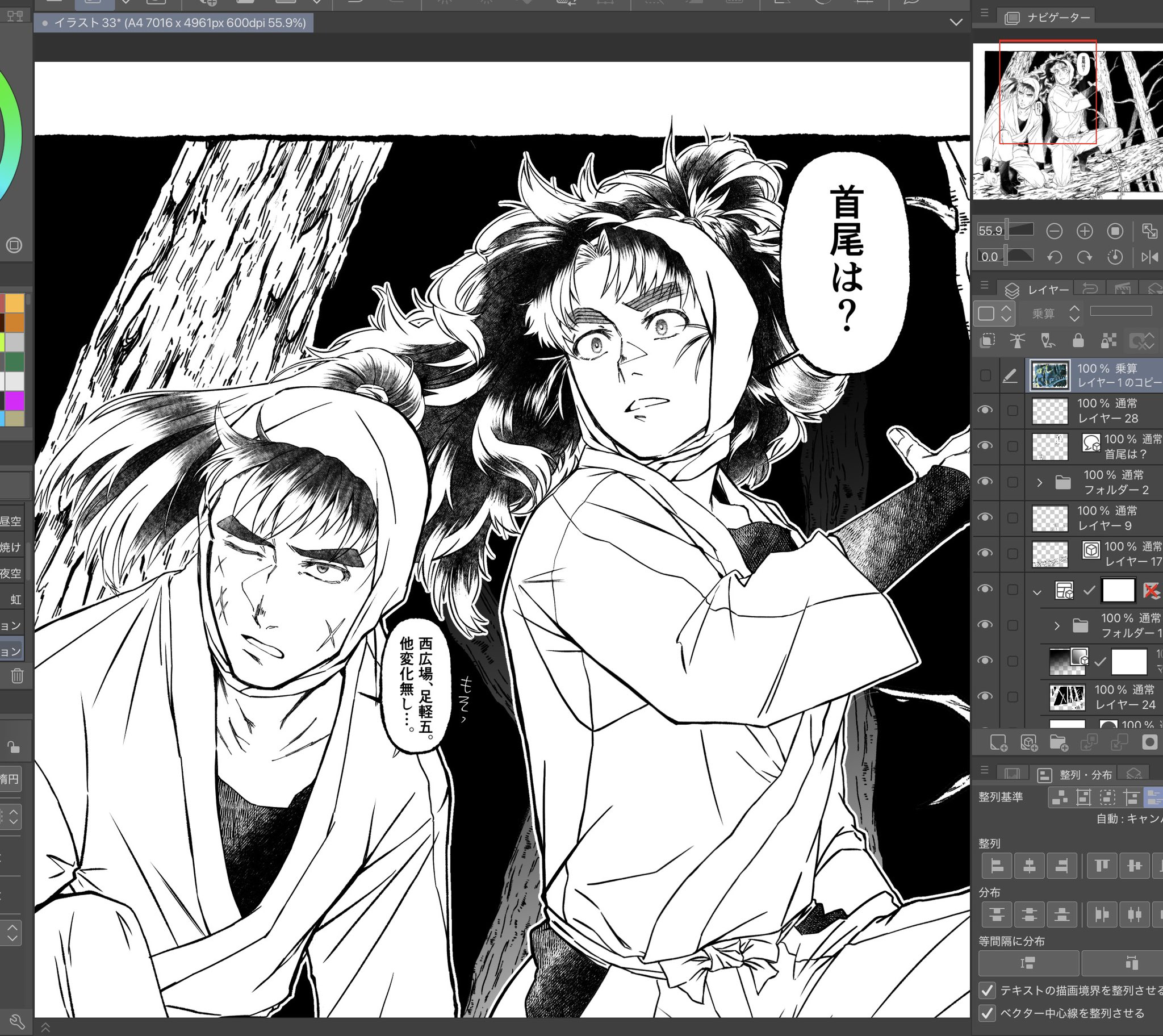Hide layer レイヤー 28 via eye icon

coord(985,411)
